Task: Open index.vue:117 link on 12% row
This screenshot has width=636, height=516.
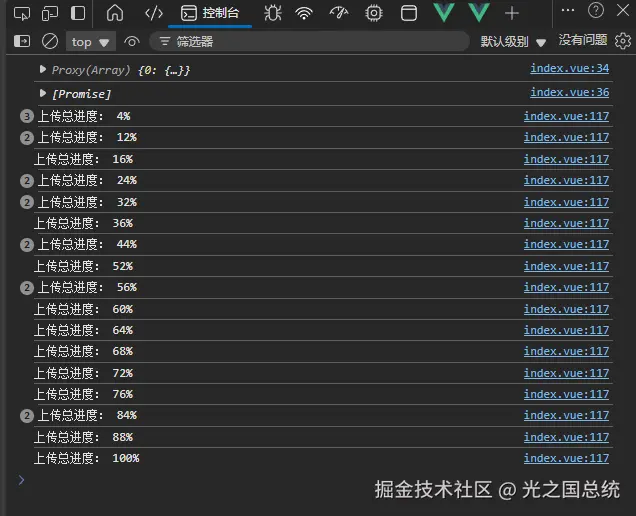Action: [x=566, y=138]
